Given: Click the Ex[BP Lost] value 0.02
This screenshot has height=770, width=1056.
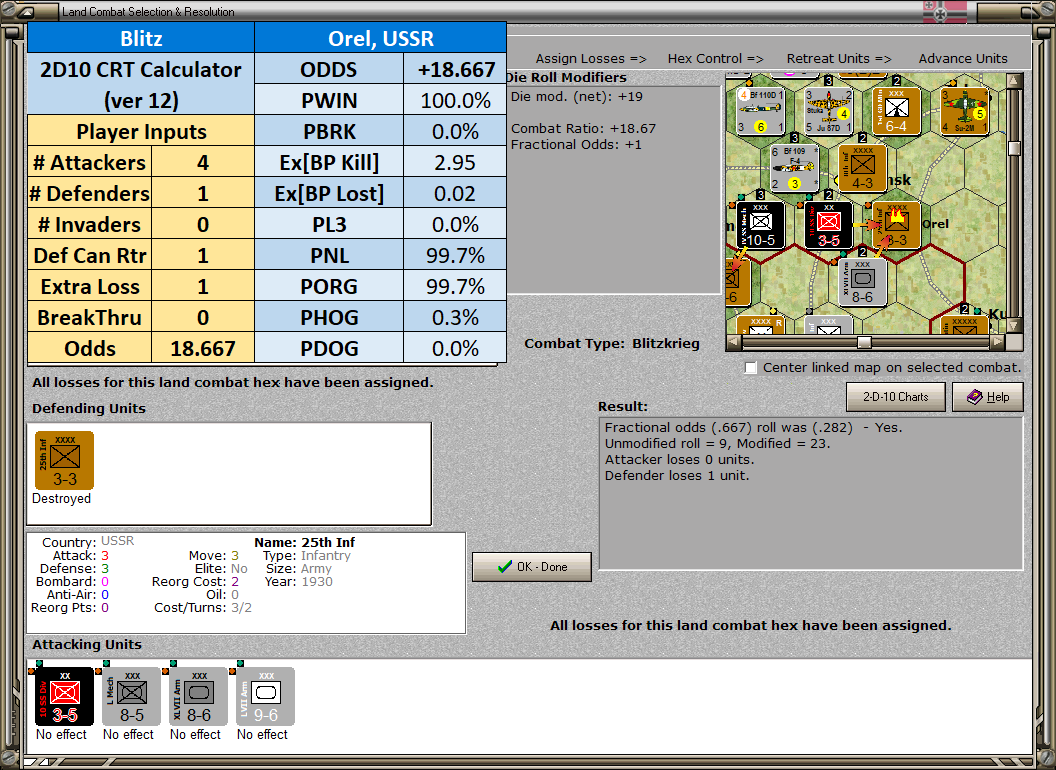Looking at the screenshot, I should (455, 193).
